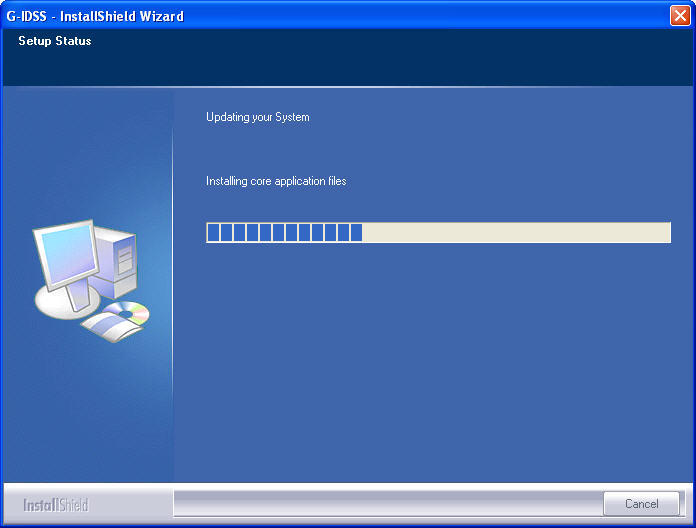Click the CD disc image
The height and width of the screenshot is (528, 696).
coord(129,314)
